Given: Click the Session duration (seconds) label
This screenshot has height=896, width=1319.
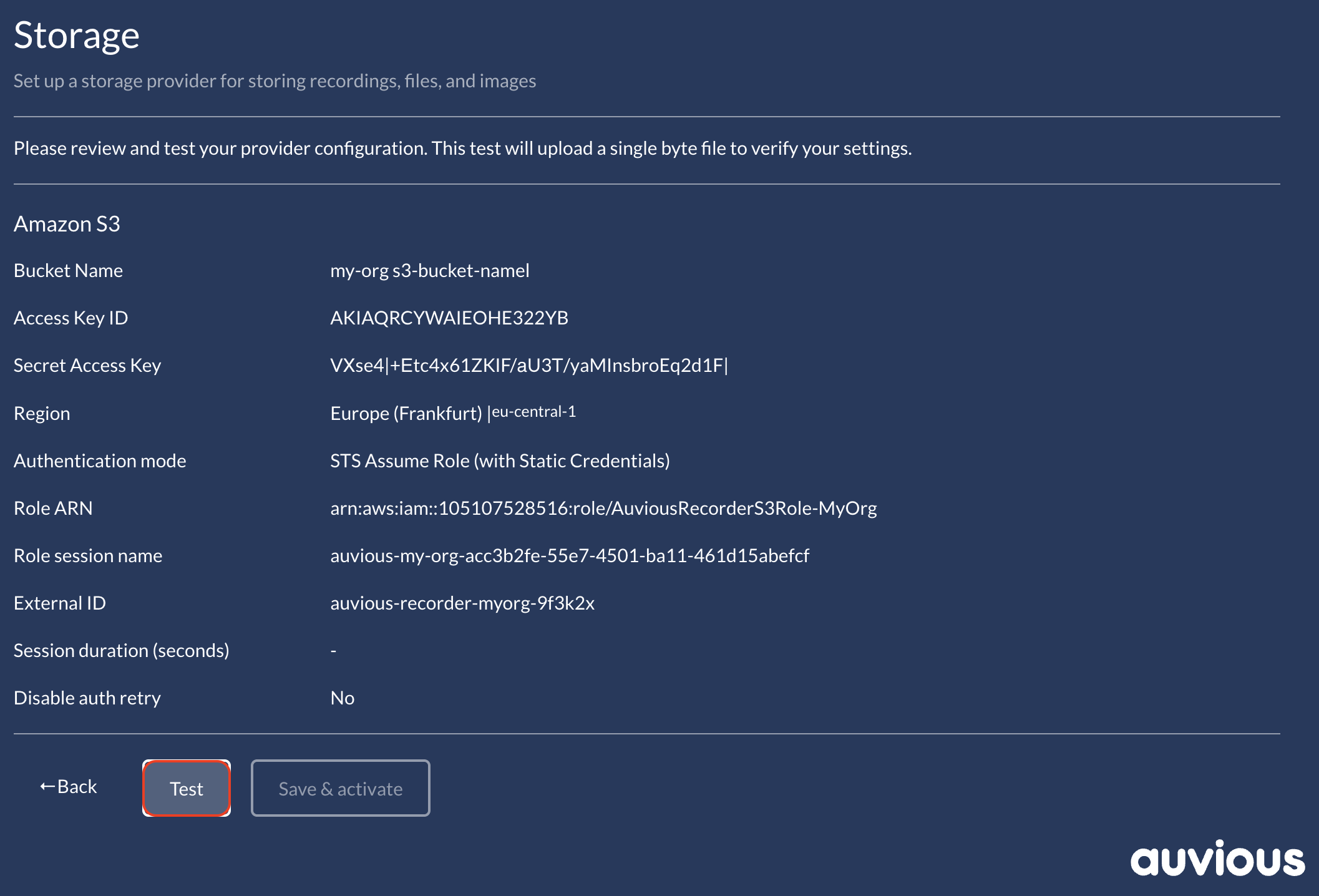Looking at the screenshot, I should pos(121,651).
